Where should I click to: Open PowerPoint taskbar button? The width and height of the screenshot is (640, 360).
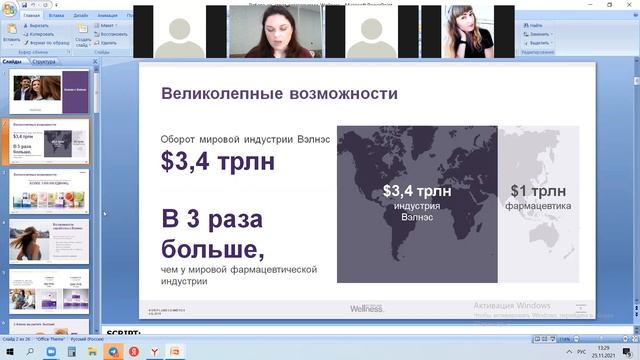click(176, 351)
